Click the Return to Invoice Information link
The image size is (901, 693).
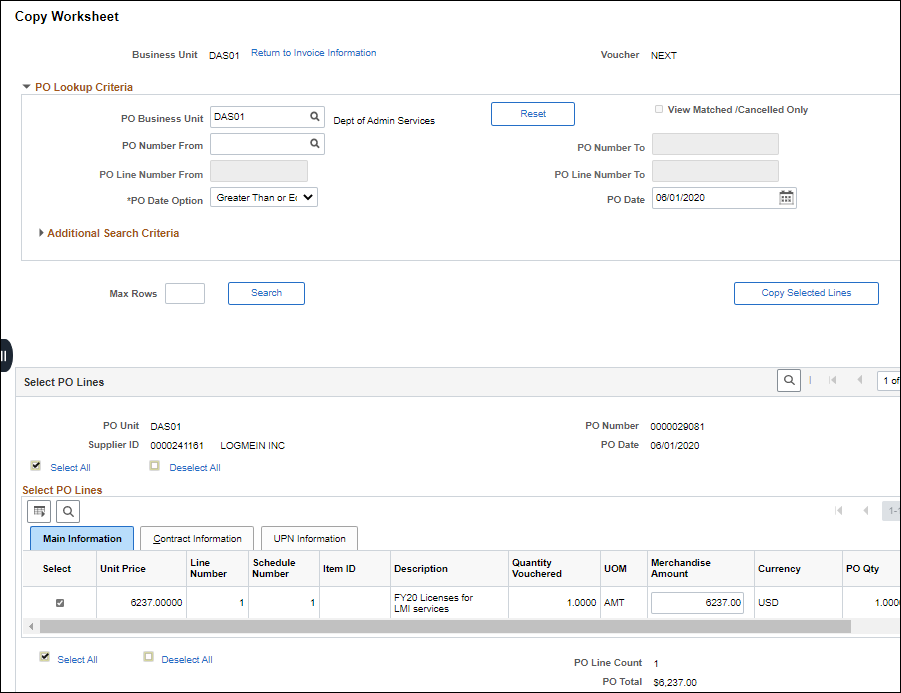point(313,53)
